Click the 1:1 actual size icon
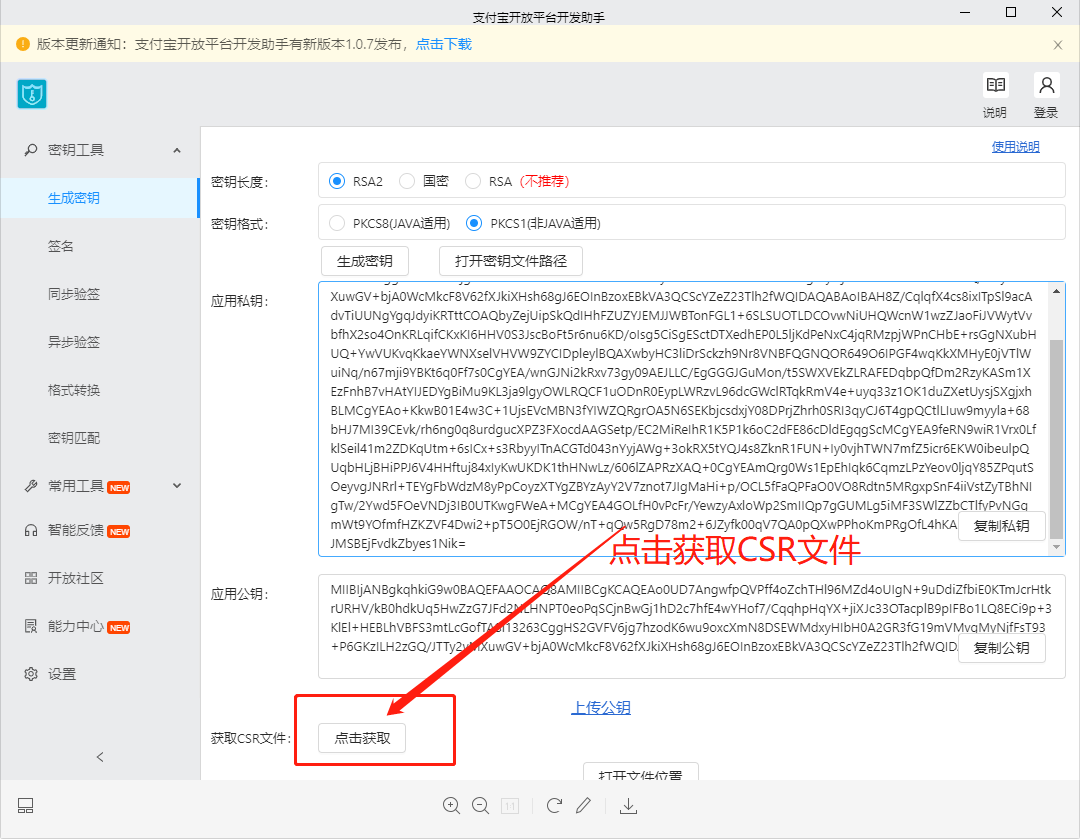1080x839 pixels. click(510, 806)
